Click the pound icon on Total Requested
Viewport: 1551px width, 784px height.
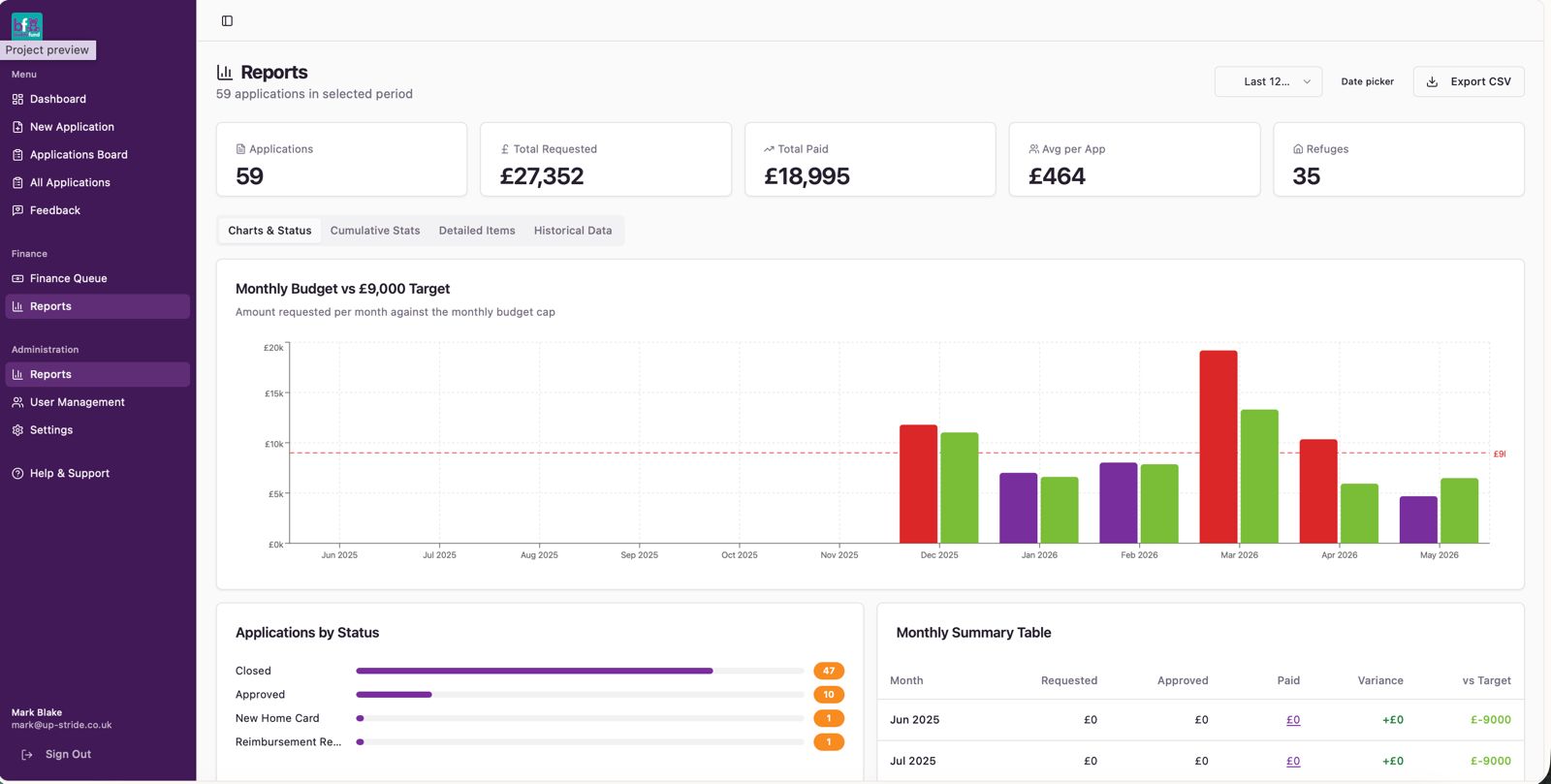[505, 149]
